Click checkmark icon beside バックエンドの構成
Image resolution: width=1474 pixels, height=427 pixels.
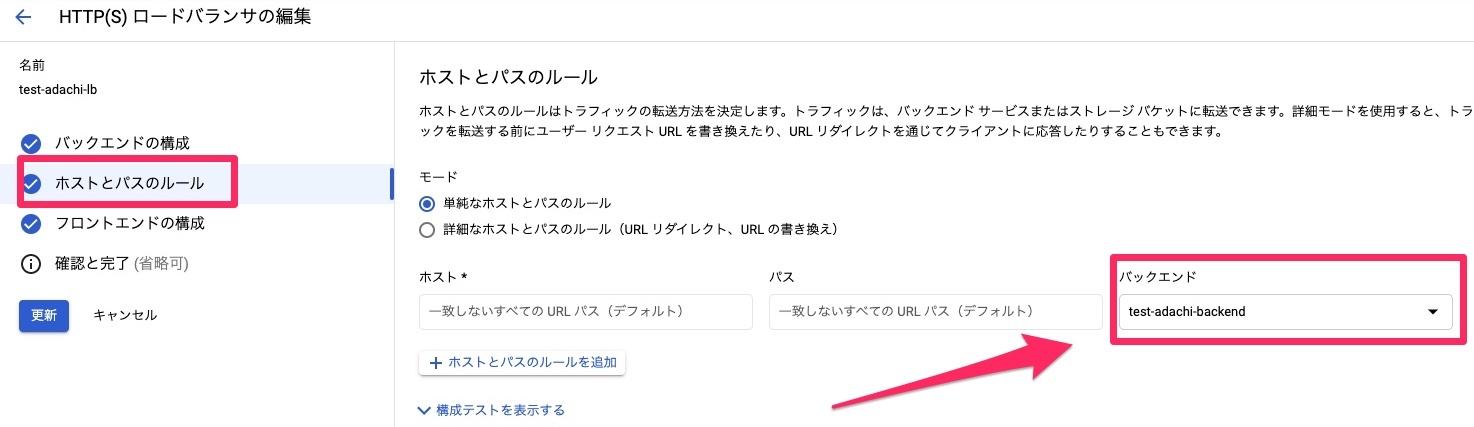click(31, 143)
